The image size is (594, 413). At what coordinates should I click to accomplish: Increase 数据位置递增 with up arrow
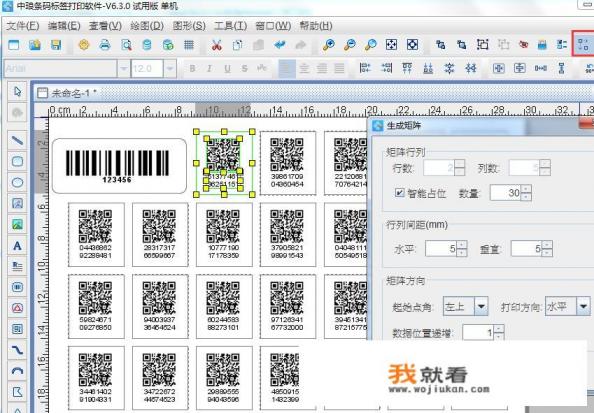[x=499, y=329]
